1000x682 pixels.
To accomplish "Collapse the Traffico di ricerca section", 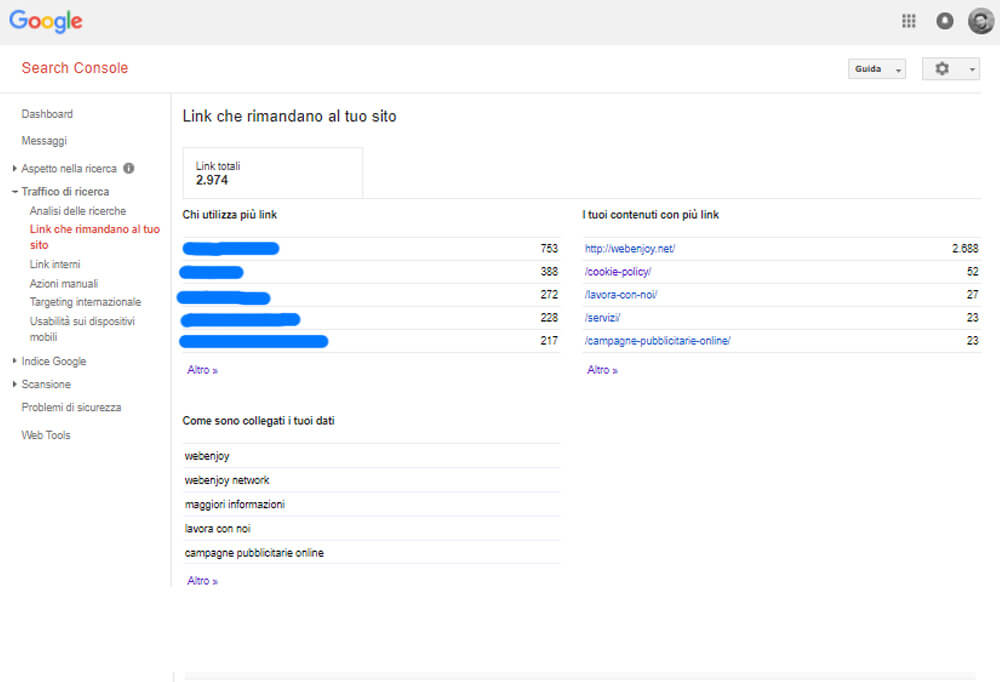I will (15, 191).
